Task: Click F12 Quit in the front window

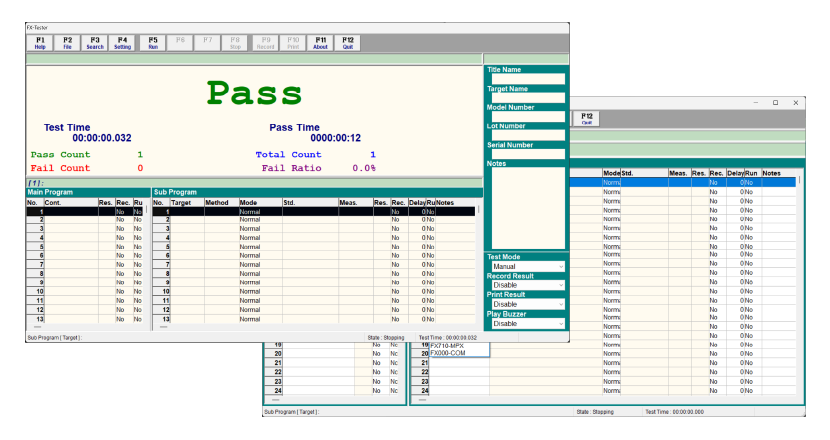Action: (347, 43)
